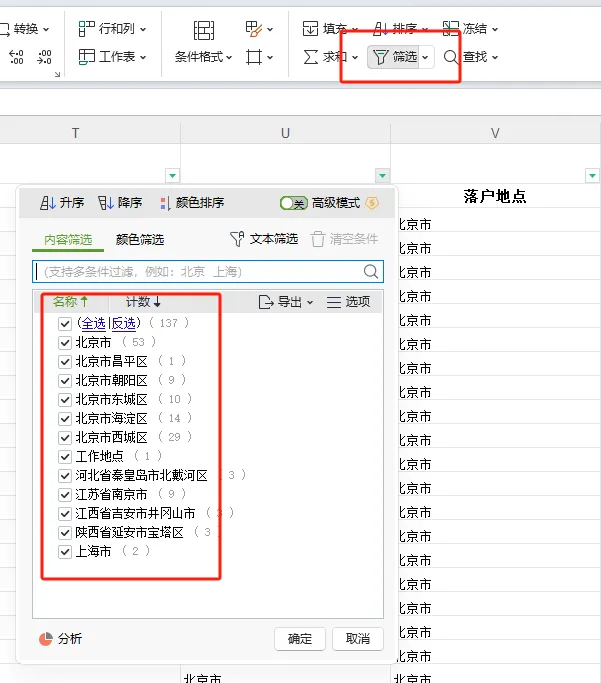Click the Conditional Formatting icon
Screen dimensions: 601x683
click(x=203, y=30)
